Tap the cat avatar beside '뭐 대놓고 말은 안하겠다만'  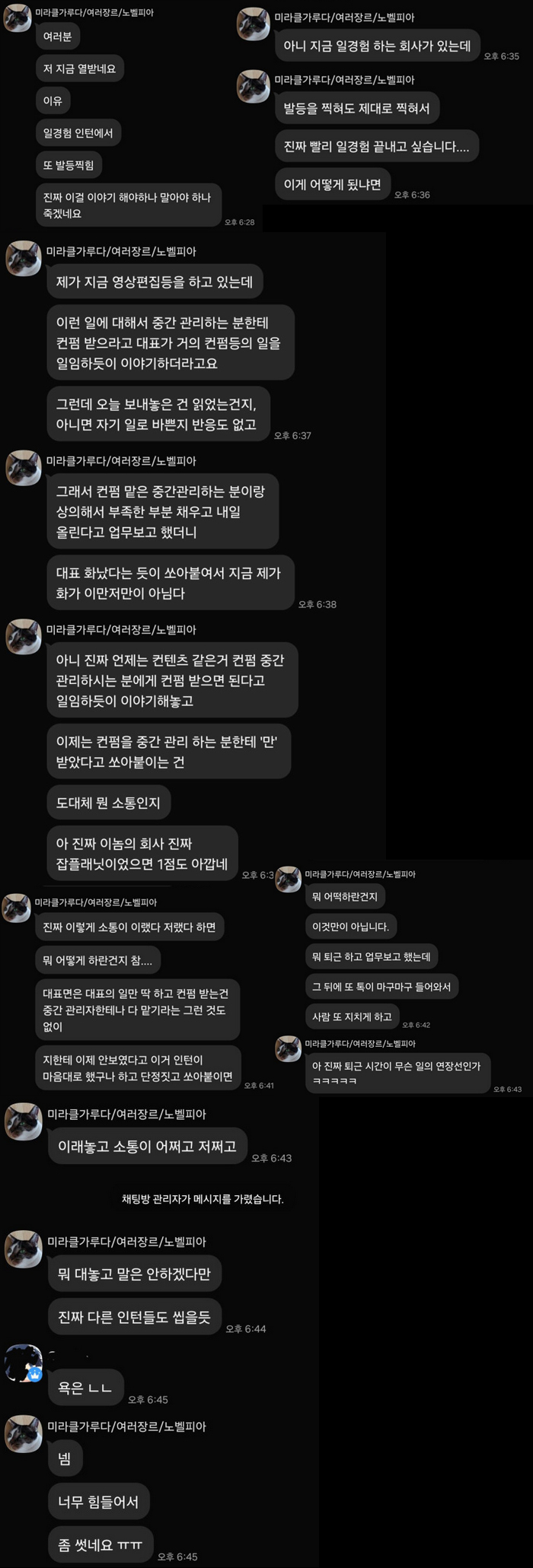click(24, 1249)
